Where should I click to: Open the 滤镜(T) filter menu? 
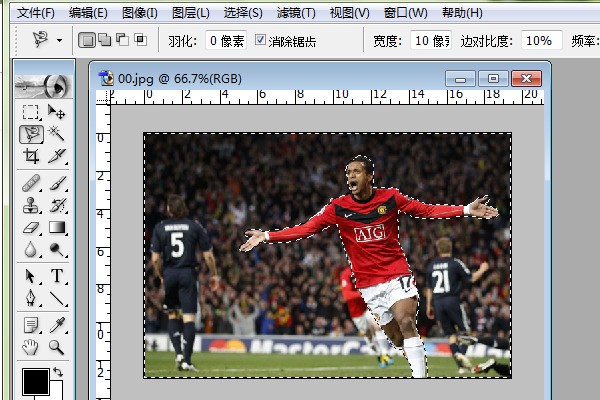(x=295, y=13)
